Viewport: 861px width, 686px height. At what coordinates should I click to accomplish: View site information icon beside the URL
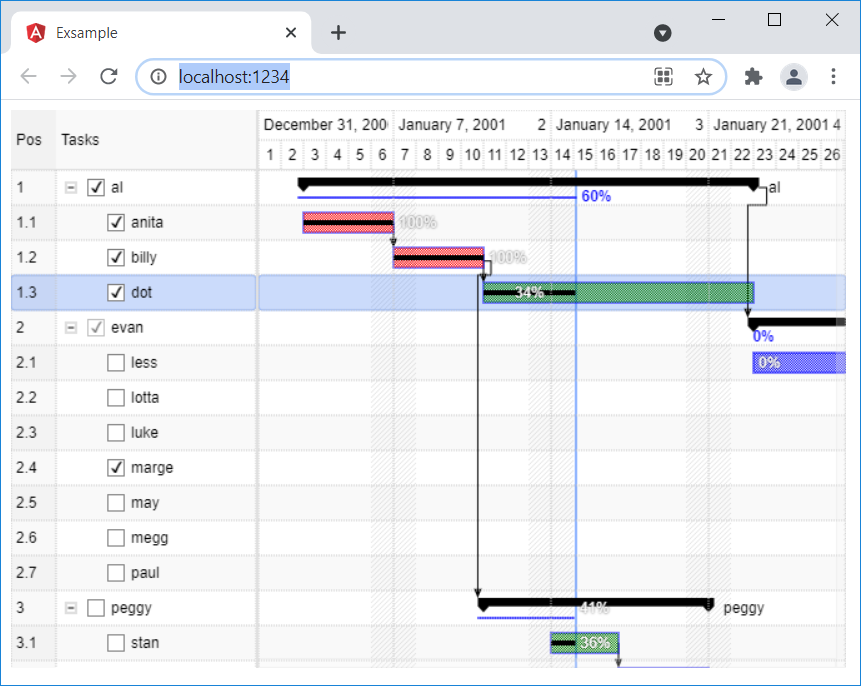pos(157,77)
